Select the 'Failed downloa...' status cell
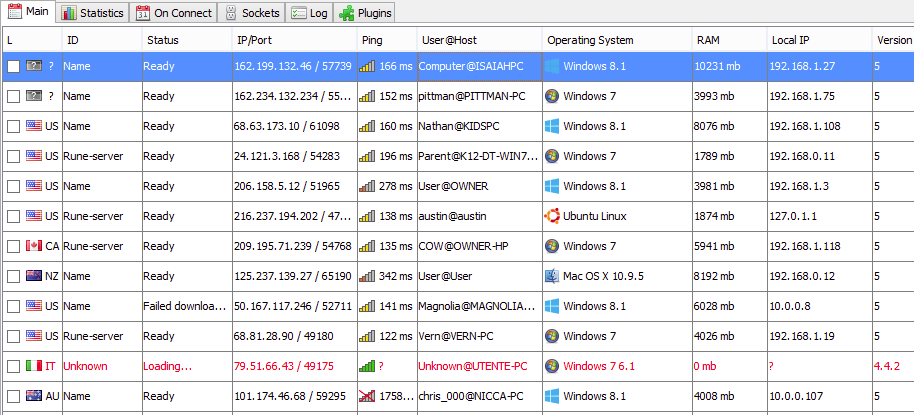The width and height of the screenshot is (914, 415). click(187, 307)
